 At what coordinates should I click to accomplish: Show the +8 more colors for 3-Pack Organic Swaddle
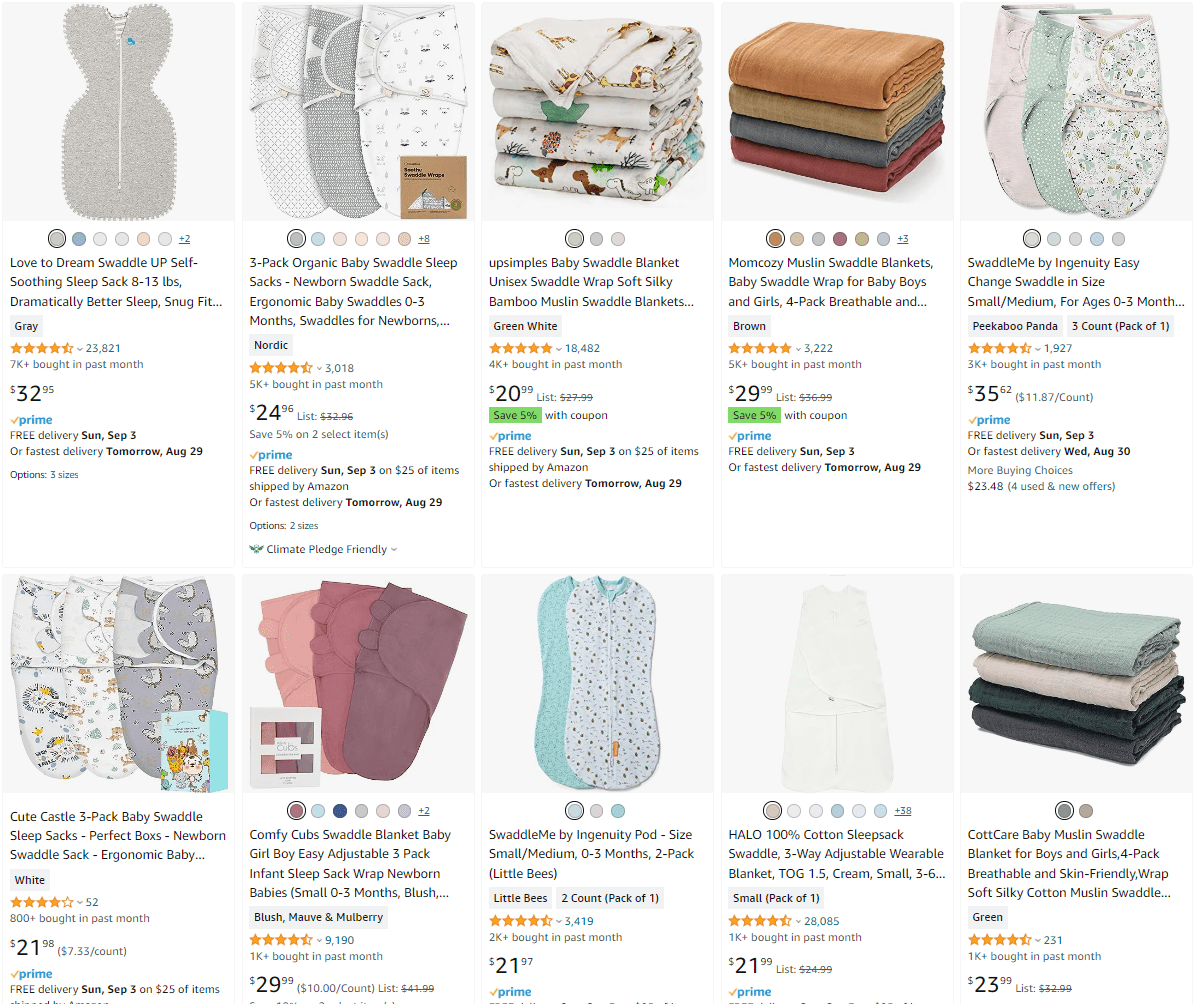tap(424, 239)
